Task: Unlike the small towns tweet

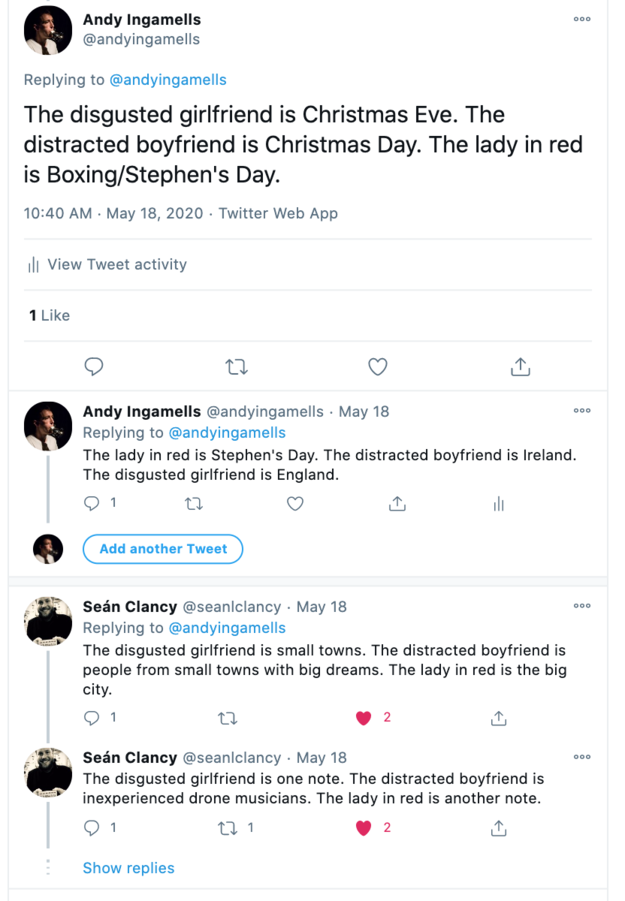Action: click(x=364, y=718)
